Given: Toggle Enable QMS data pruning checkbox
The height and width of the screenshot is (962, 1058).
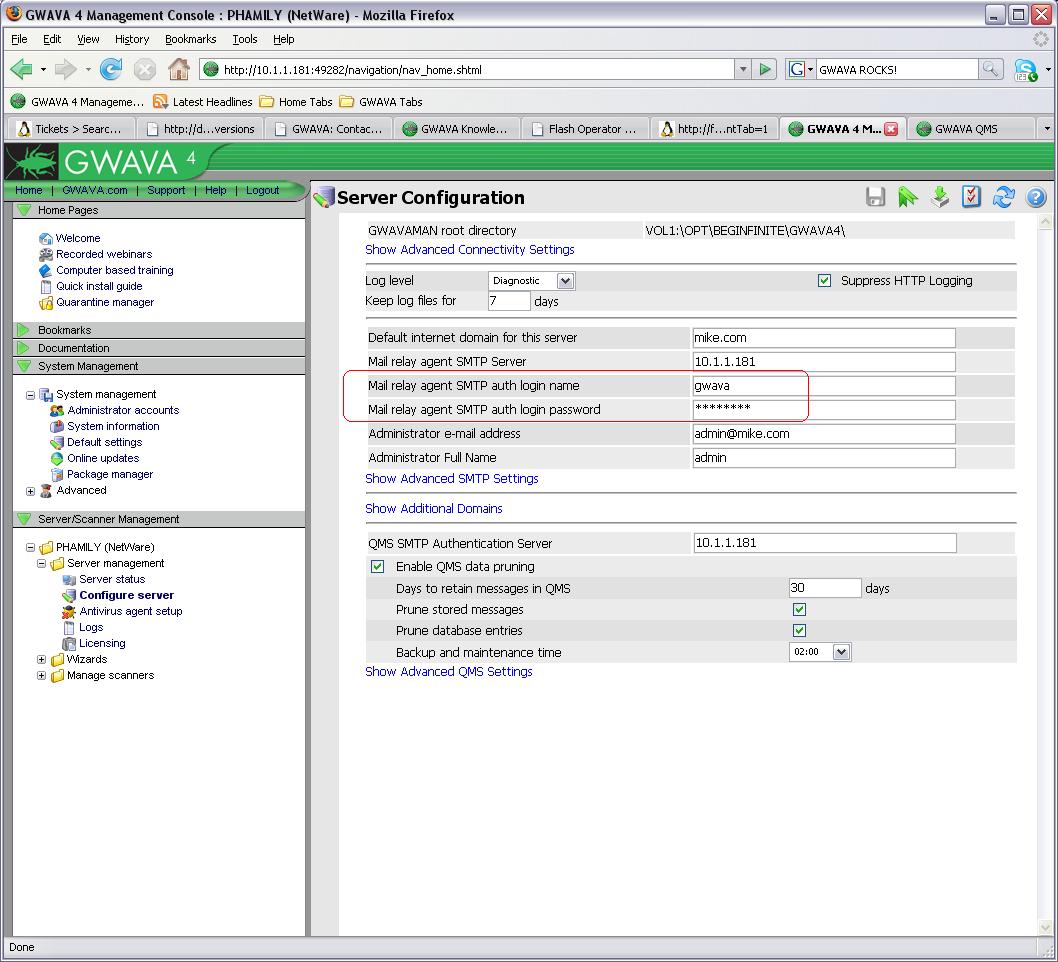Looking at the screenshot, I should [x=377, y=567].
